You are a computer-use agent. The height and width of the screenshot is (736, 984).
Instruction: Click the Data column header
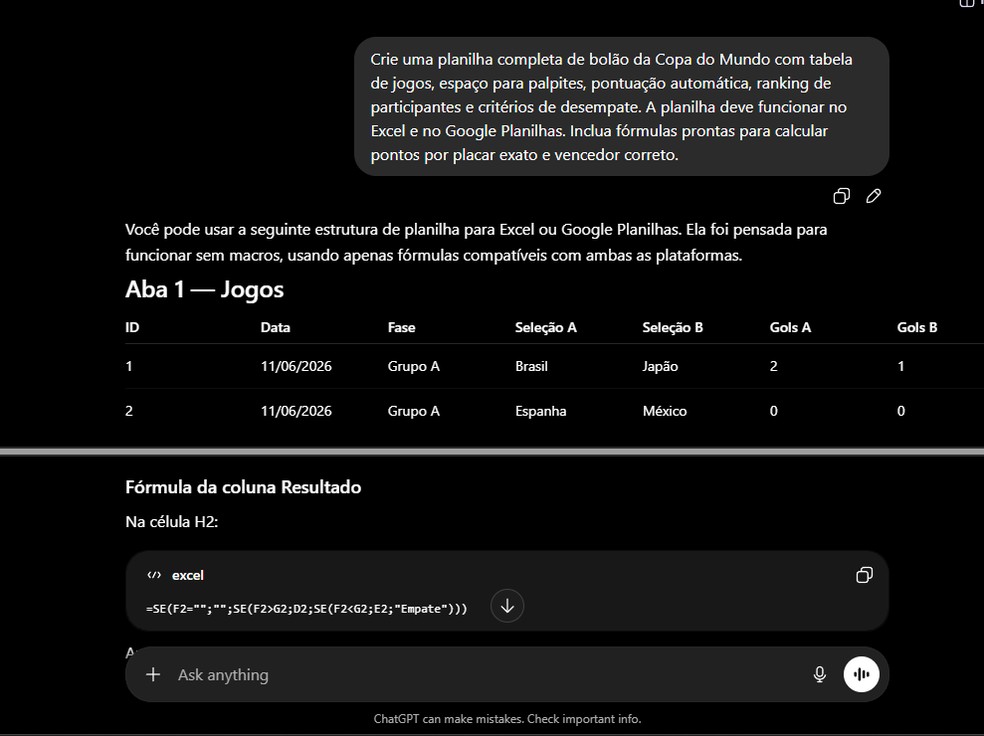[x=275, y=328]
